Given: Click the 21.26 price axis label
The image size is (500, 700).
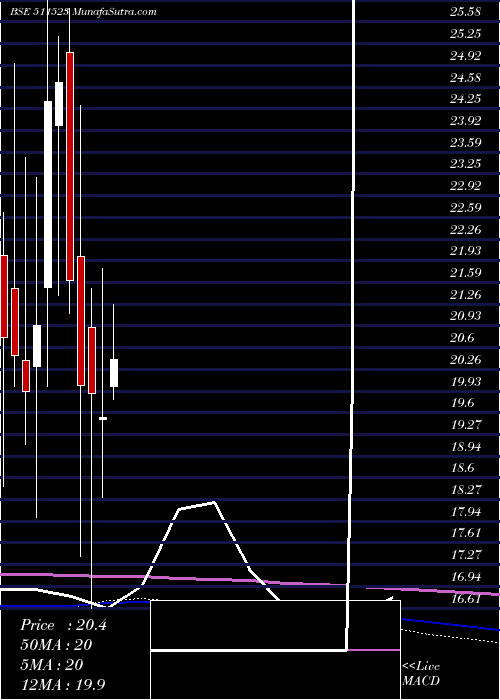Looking at the screenshot, I should 466,295.
